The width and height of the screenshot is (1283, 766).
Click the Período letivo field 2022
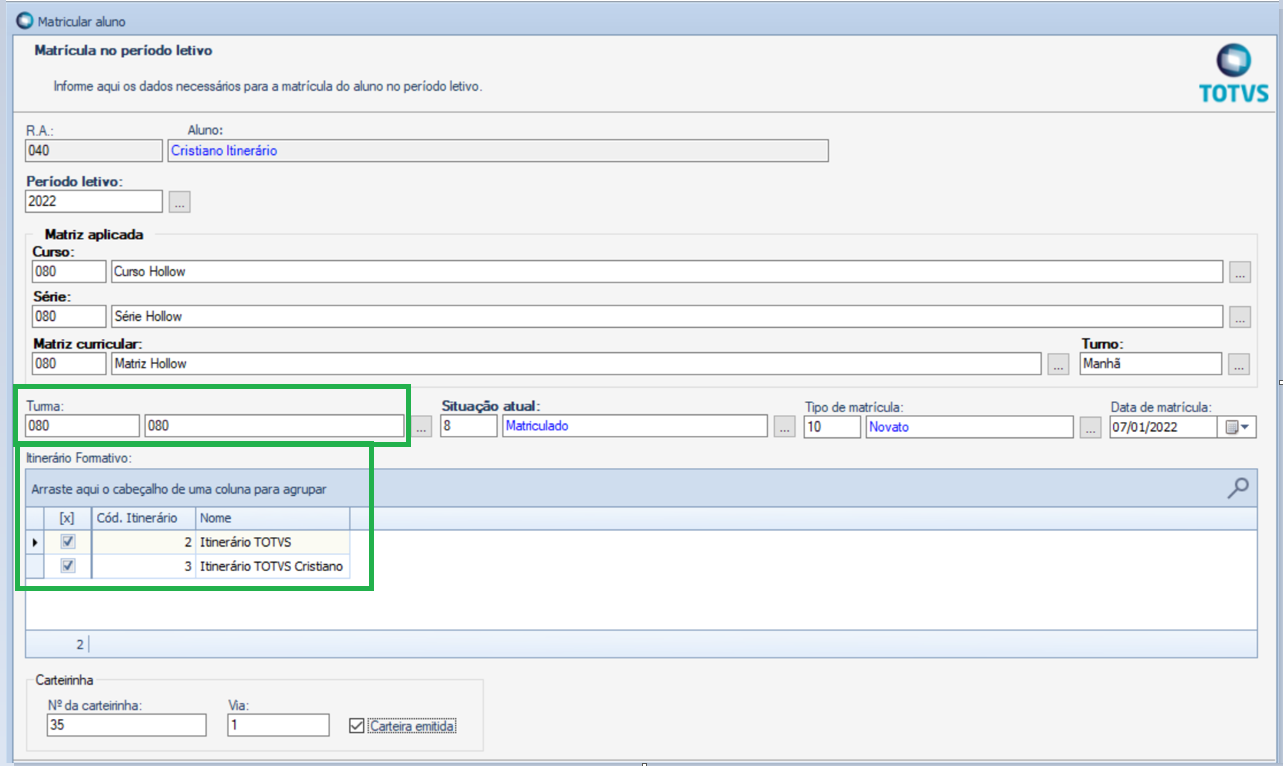coord(93,201)
